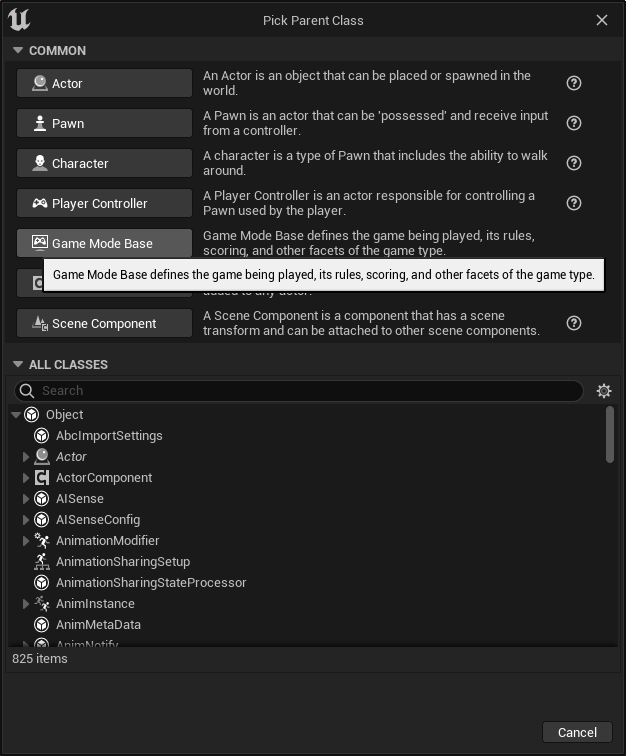Open help for the Character class
Viewport: 626px width, 756px height.
[x=574, y=163]
